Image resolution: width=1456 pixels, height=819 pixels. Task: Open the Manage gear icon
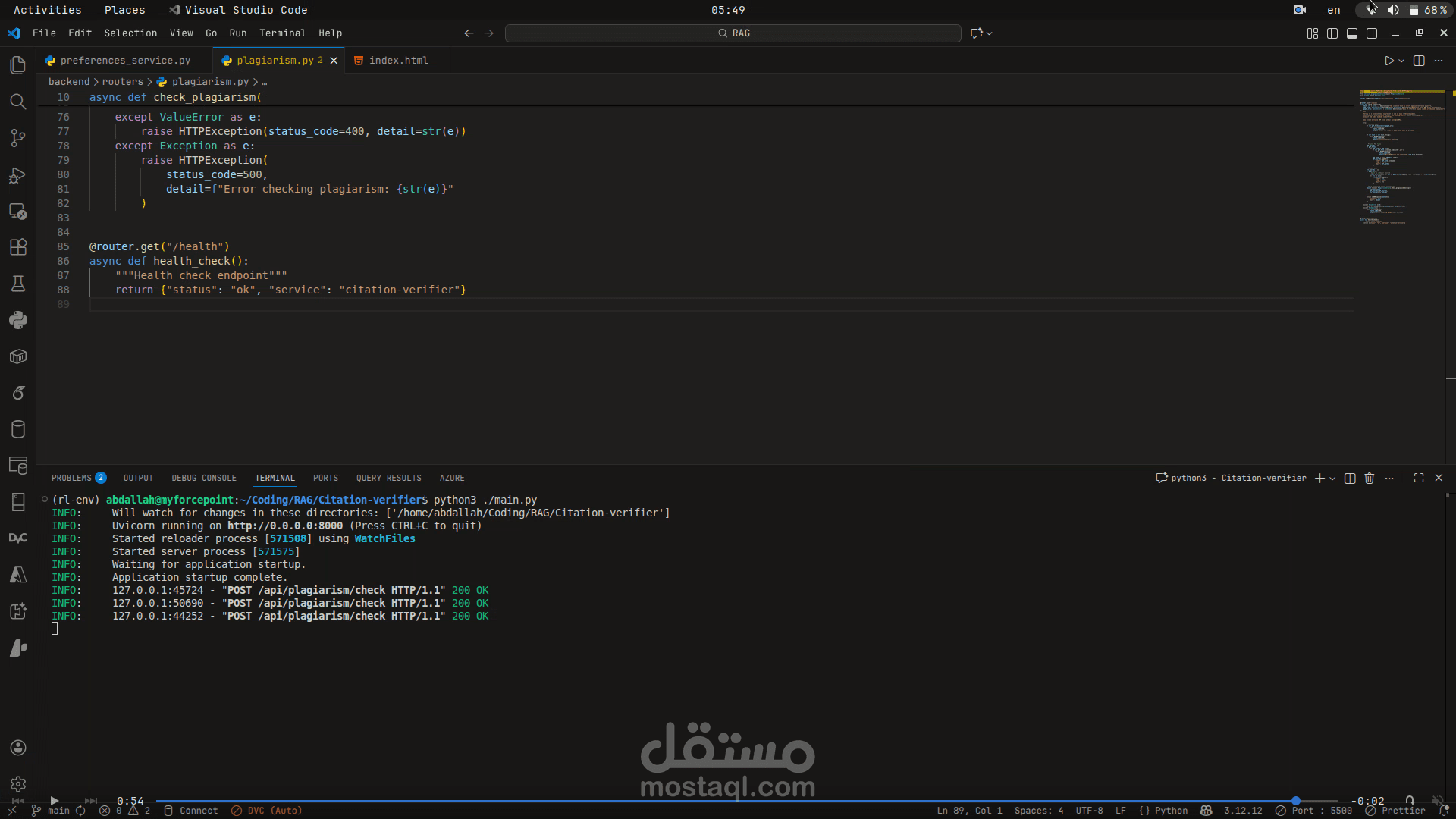click(x=18, y=784)
